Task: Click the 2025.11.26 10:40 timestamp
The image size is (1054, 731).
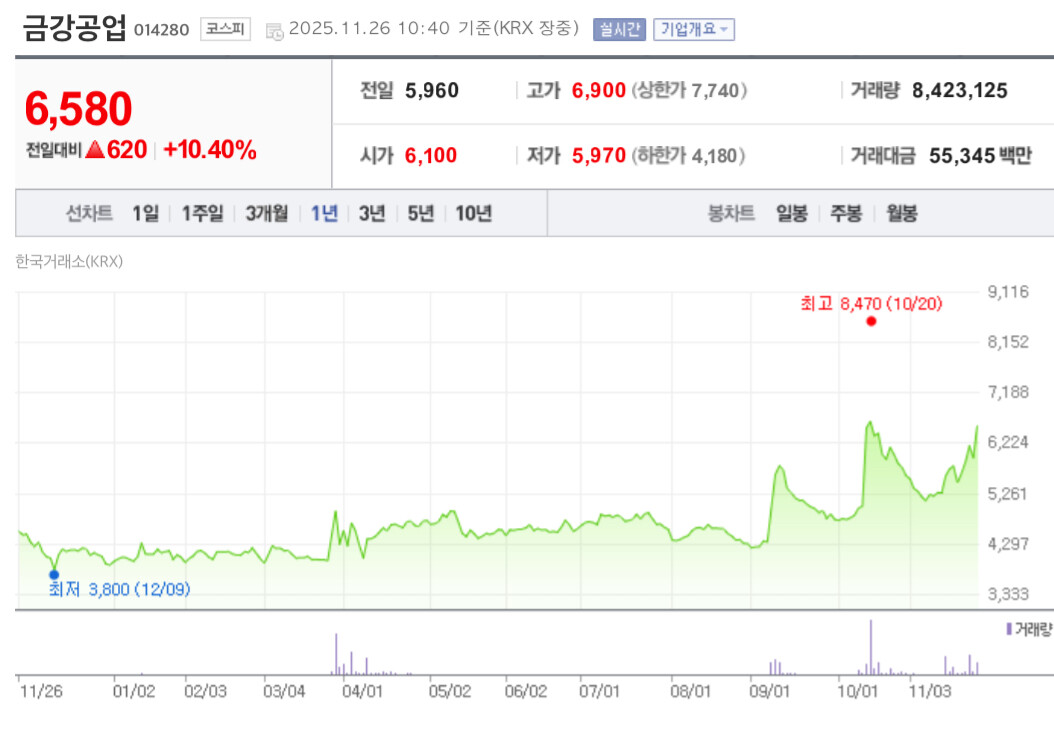Action: pos(369,28)
